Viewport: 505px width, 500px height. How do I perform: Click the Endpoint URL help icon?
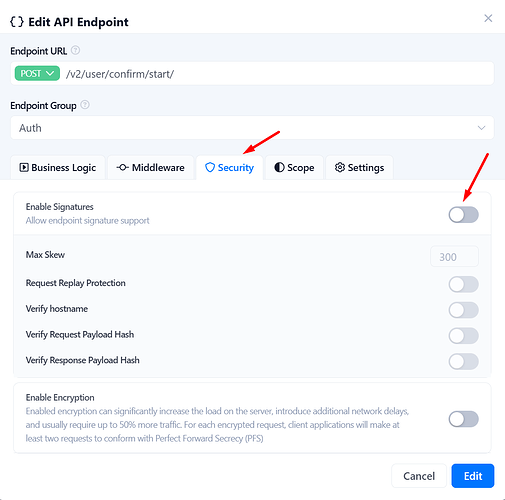(76, 50)
